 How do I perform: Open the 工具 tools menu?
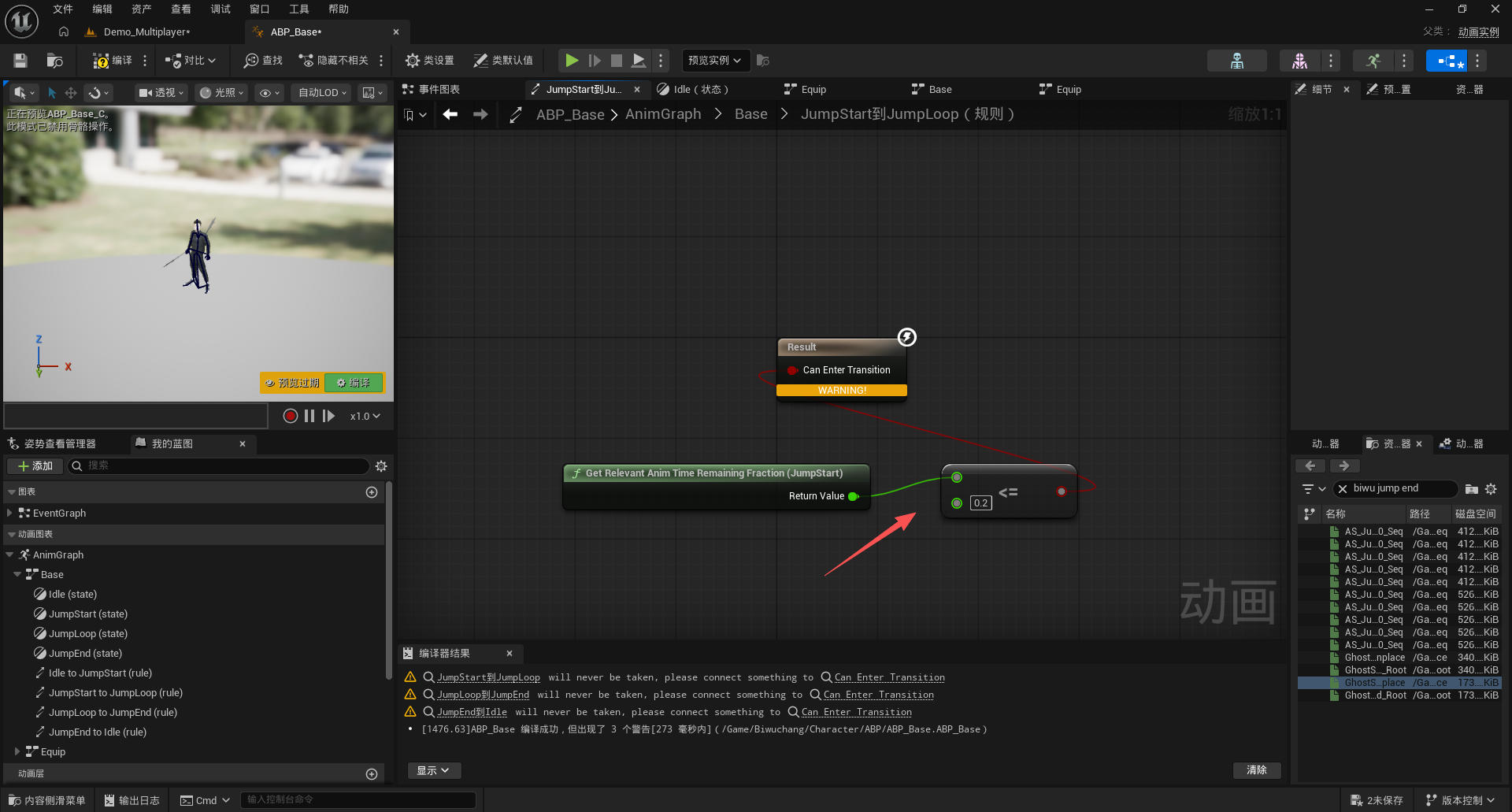299,9
